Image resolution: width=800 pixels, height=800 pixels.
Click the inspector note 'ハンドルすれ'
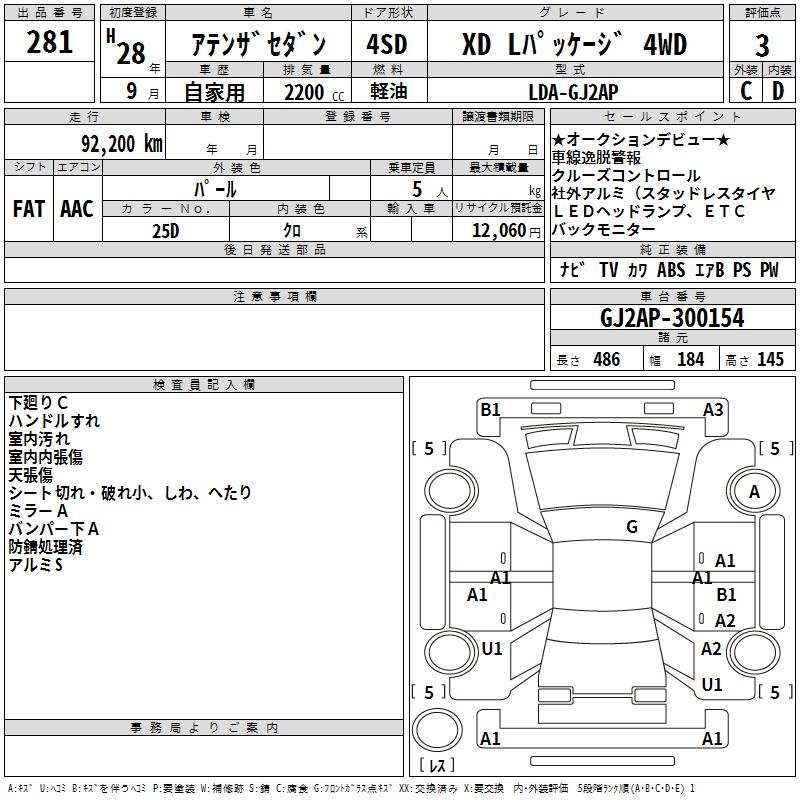[x=54, y=421]
